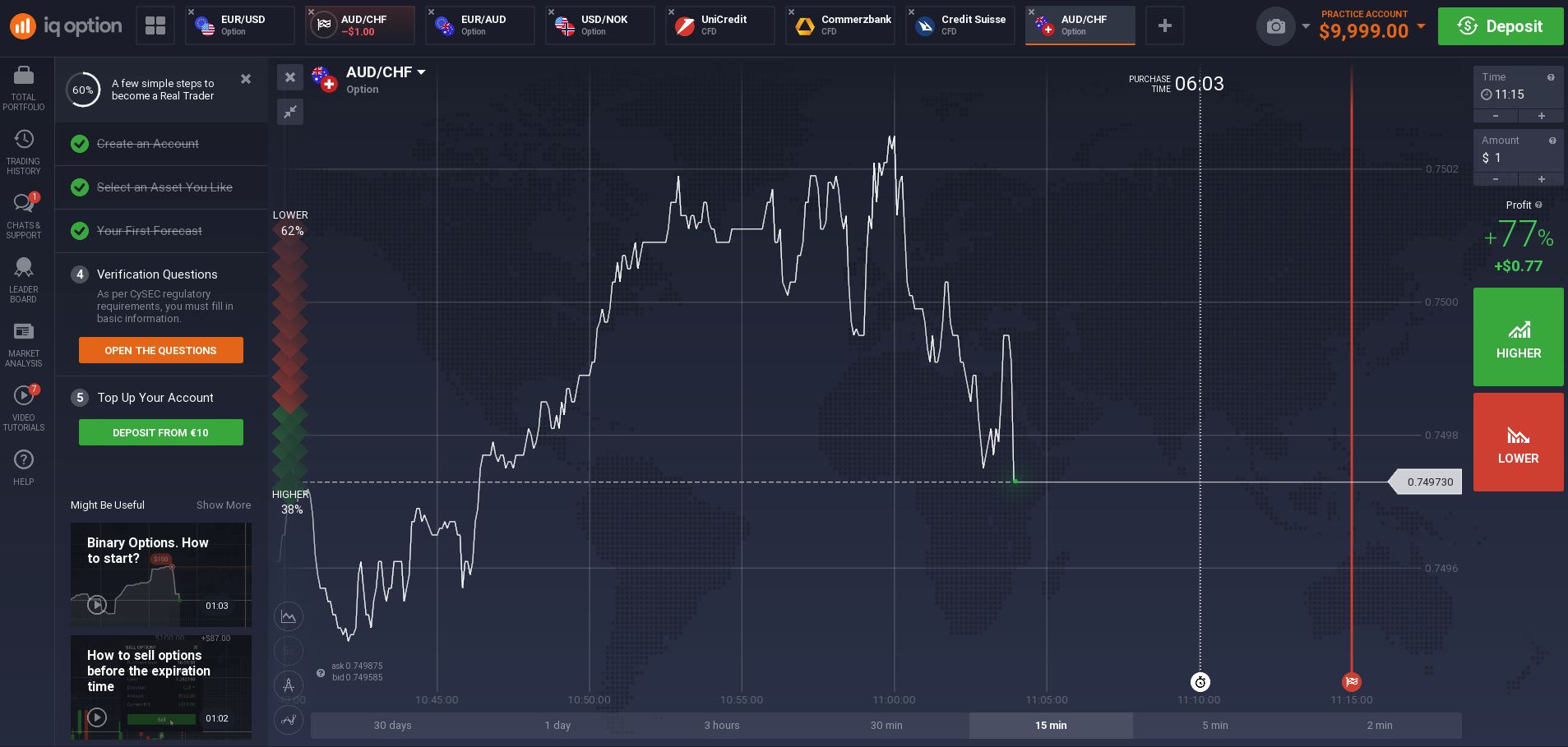Close the onboarding steps panel
The height and width of the screenshot is (747, 1568).
click(x=246, y=79)
